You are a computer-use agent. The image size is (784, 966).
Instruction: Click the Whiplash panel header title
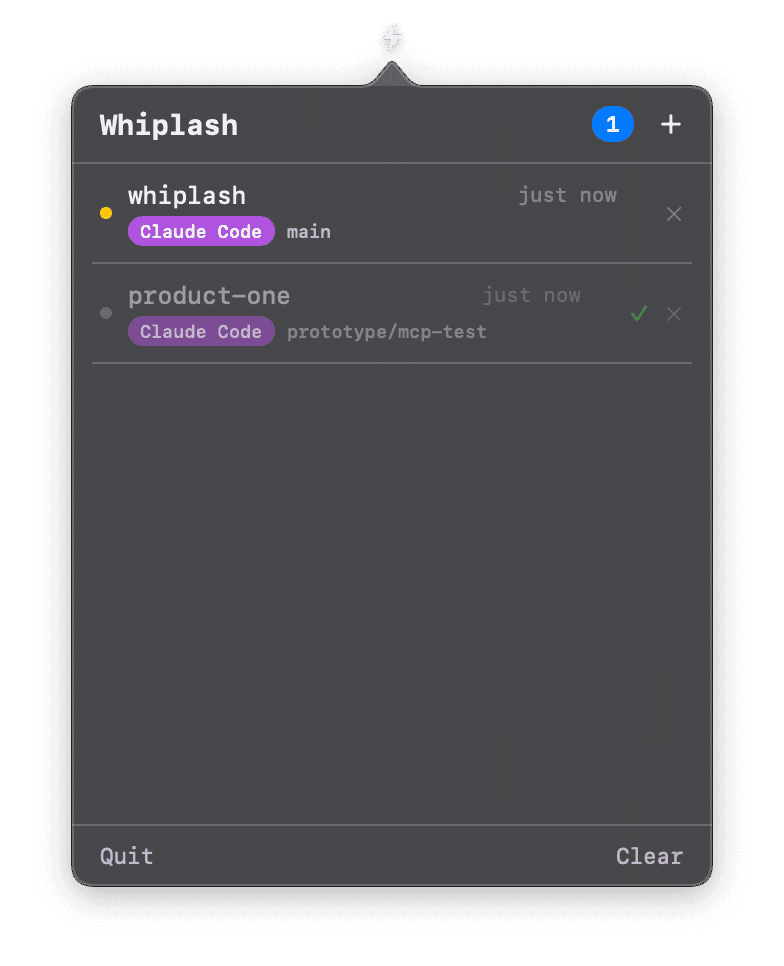pos(168,124)
